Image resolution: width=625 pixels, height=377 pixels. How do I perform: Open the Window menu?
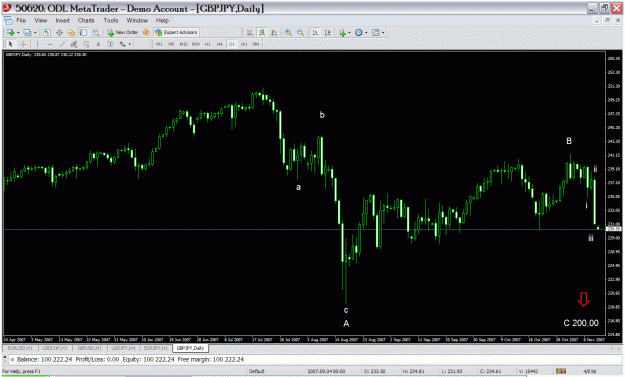click(x=137, y=20)
